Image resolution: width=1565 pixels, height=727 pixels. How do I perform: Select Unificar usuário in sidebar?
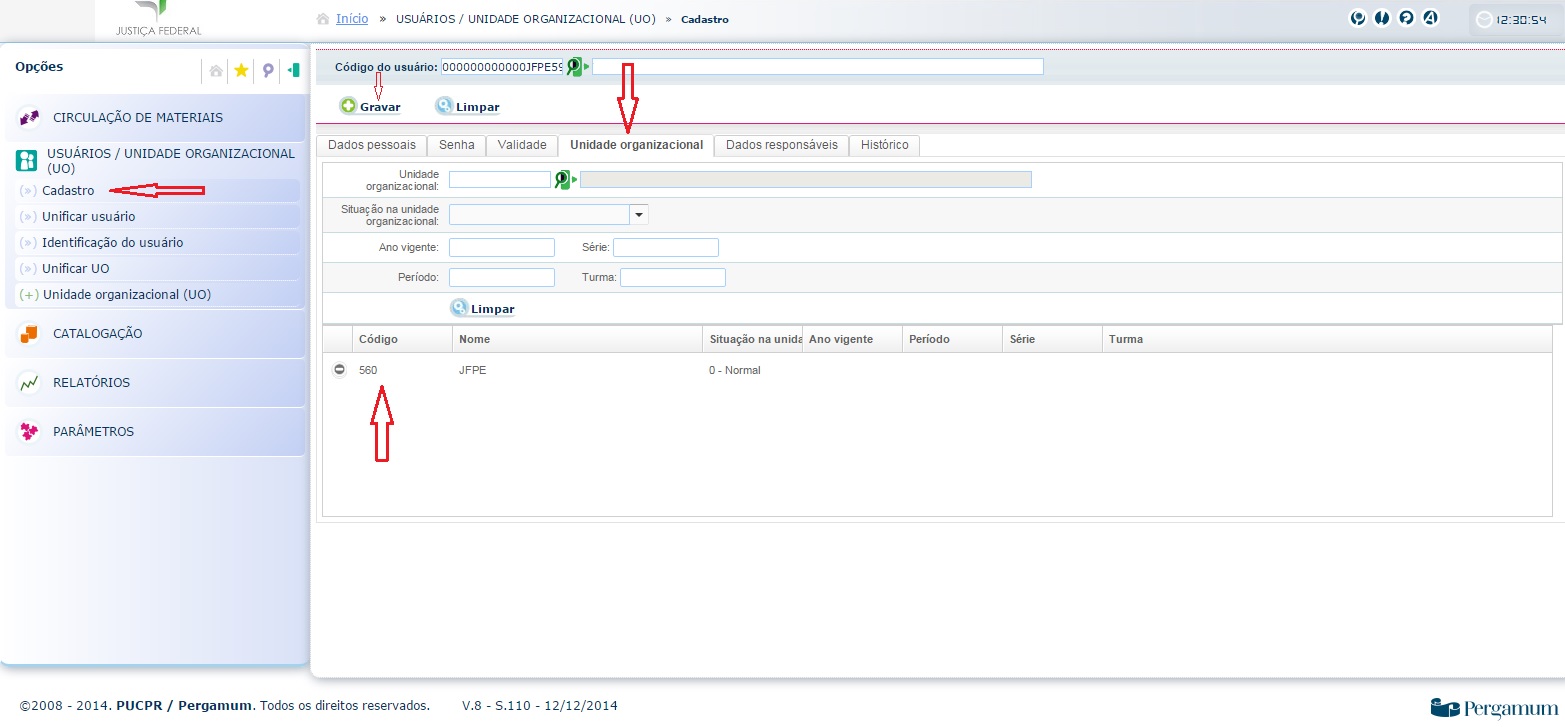(x=88, y=217)
